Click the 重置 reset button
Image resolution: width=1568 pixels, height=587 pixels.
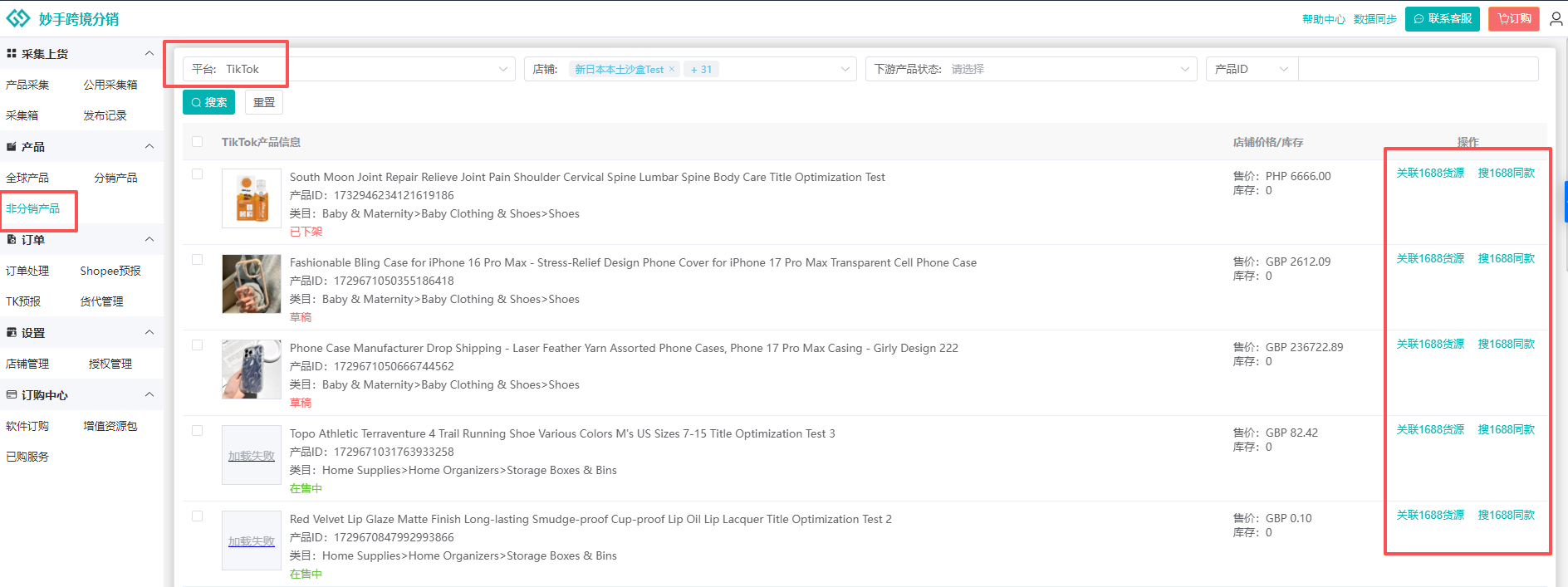(264, 102)
